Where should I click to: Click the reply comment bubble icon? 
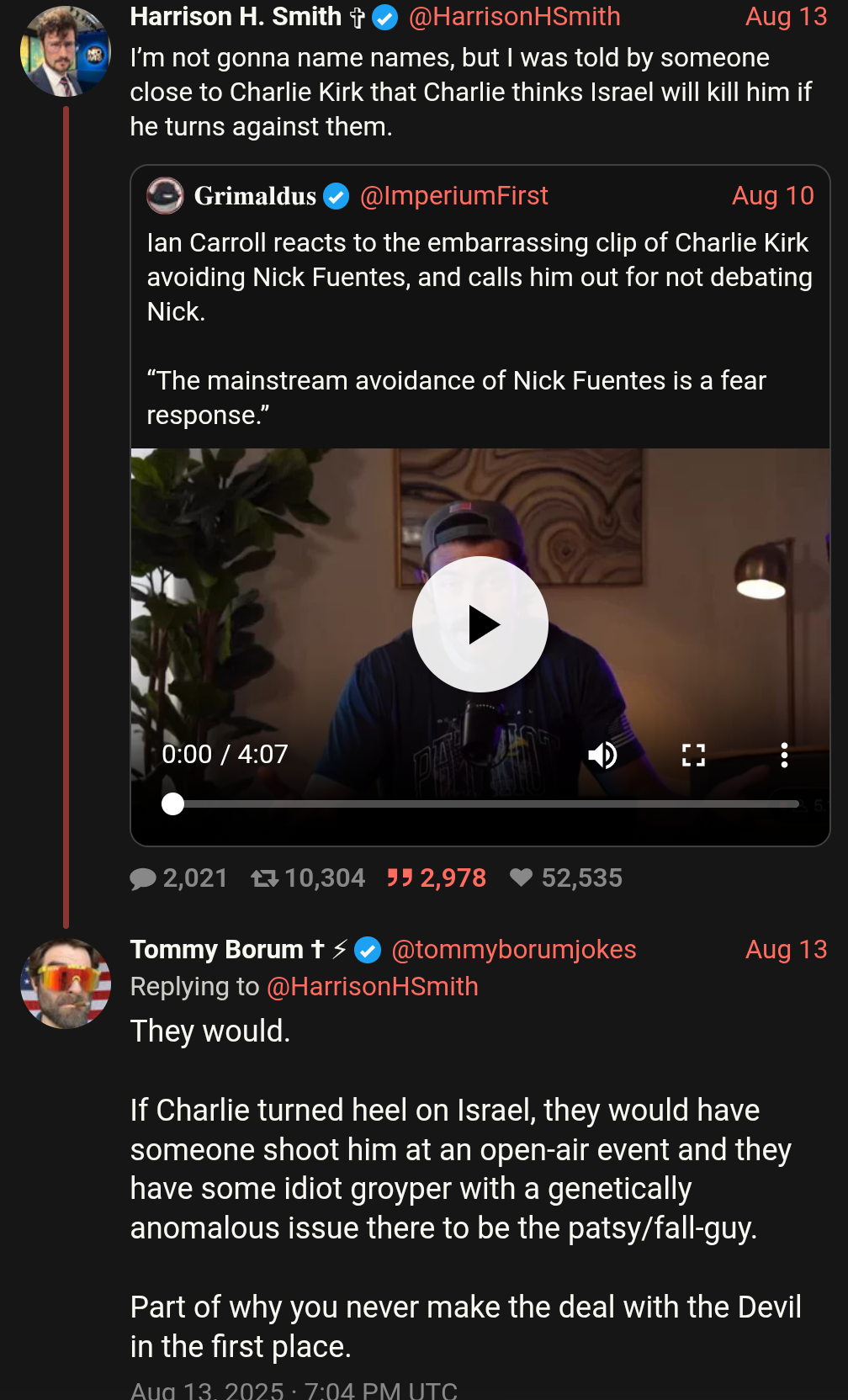pos(144,878)
